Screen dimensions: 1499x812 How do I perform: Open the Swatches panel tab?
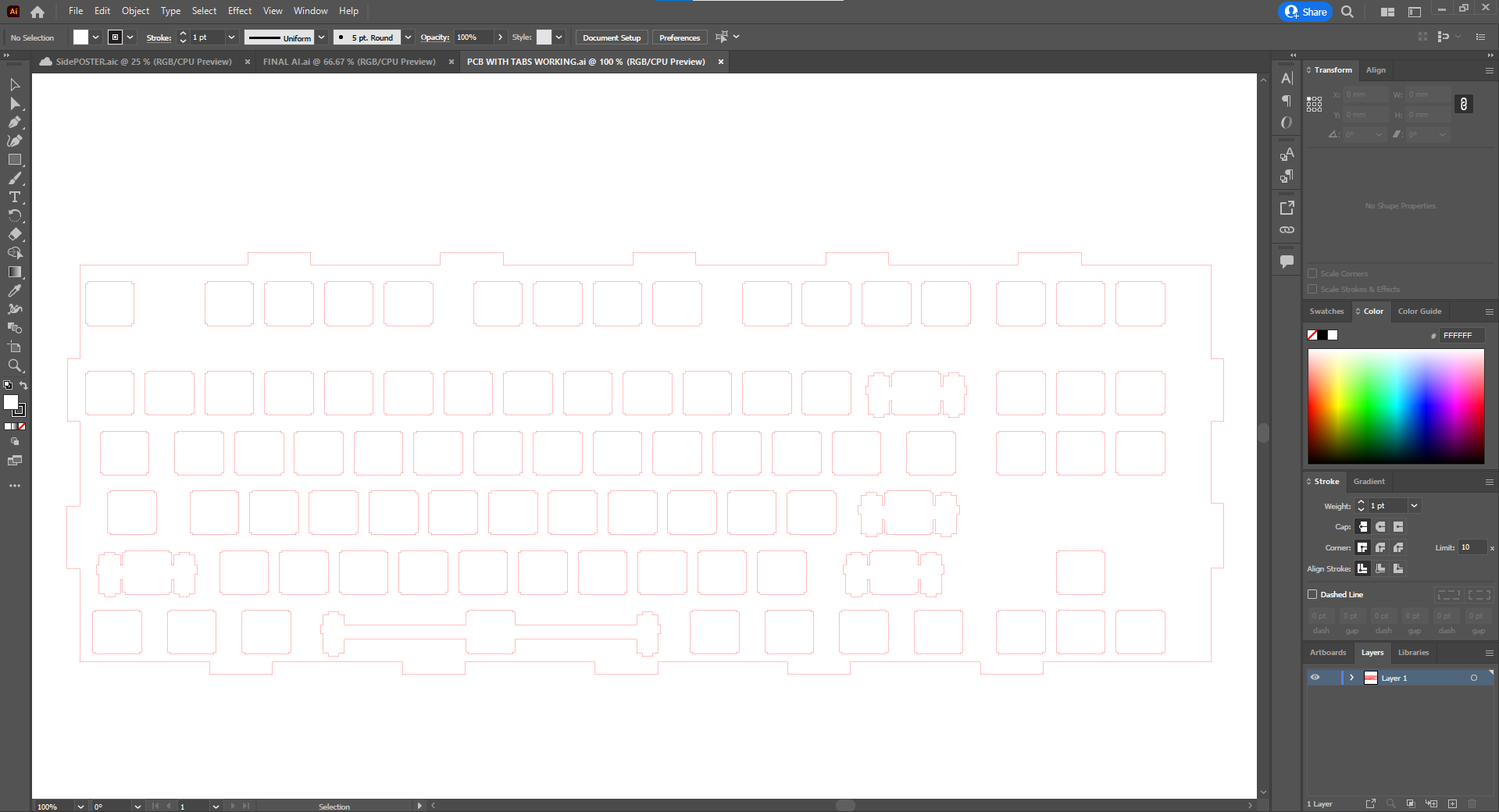tap(1326, 312)
